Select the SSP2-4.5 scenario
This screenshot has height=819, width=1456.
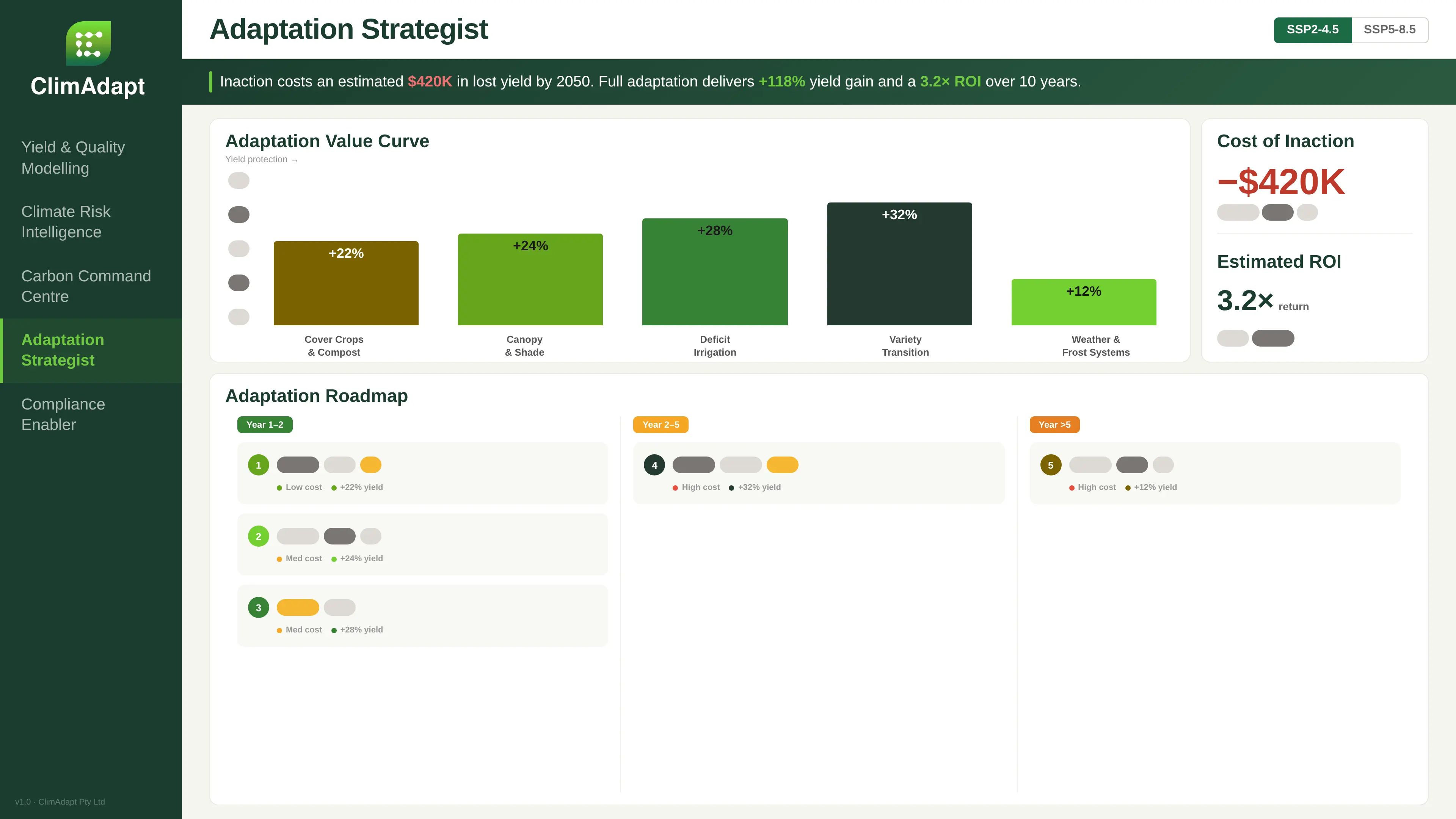(x=1313, y=30)
